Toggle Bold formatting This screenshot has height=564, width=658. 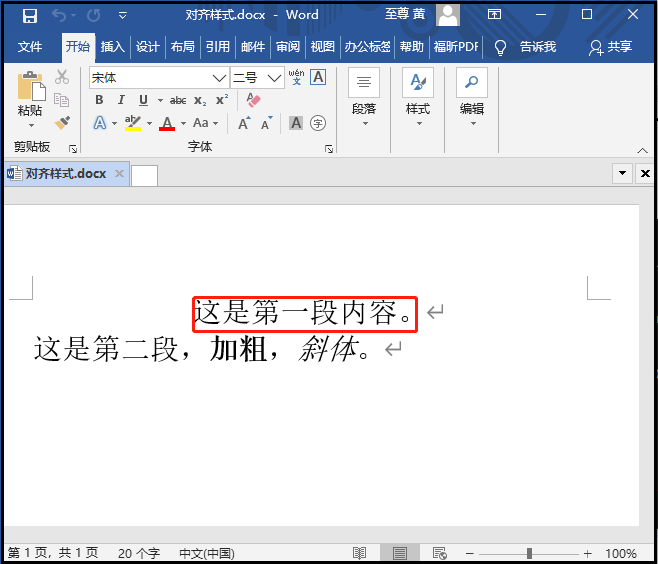(99, 100)
